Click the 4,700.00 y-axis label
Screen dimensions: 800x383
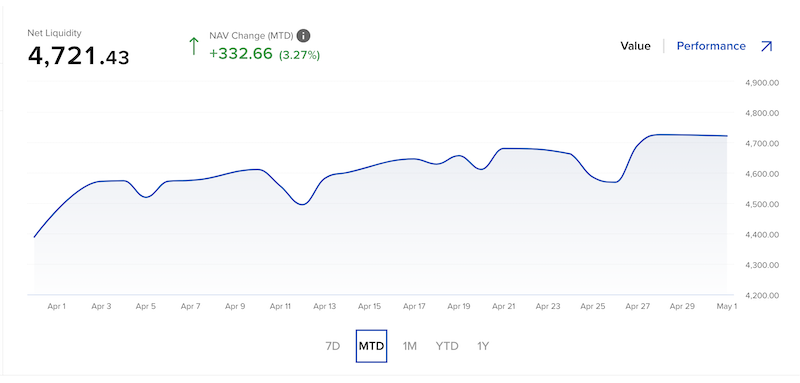761,144
